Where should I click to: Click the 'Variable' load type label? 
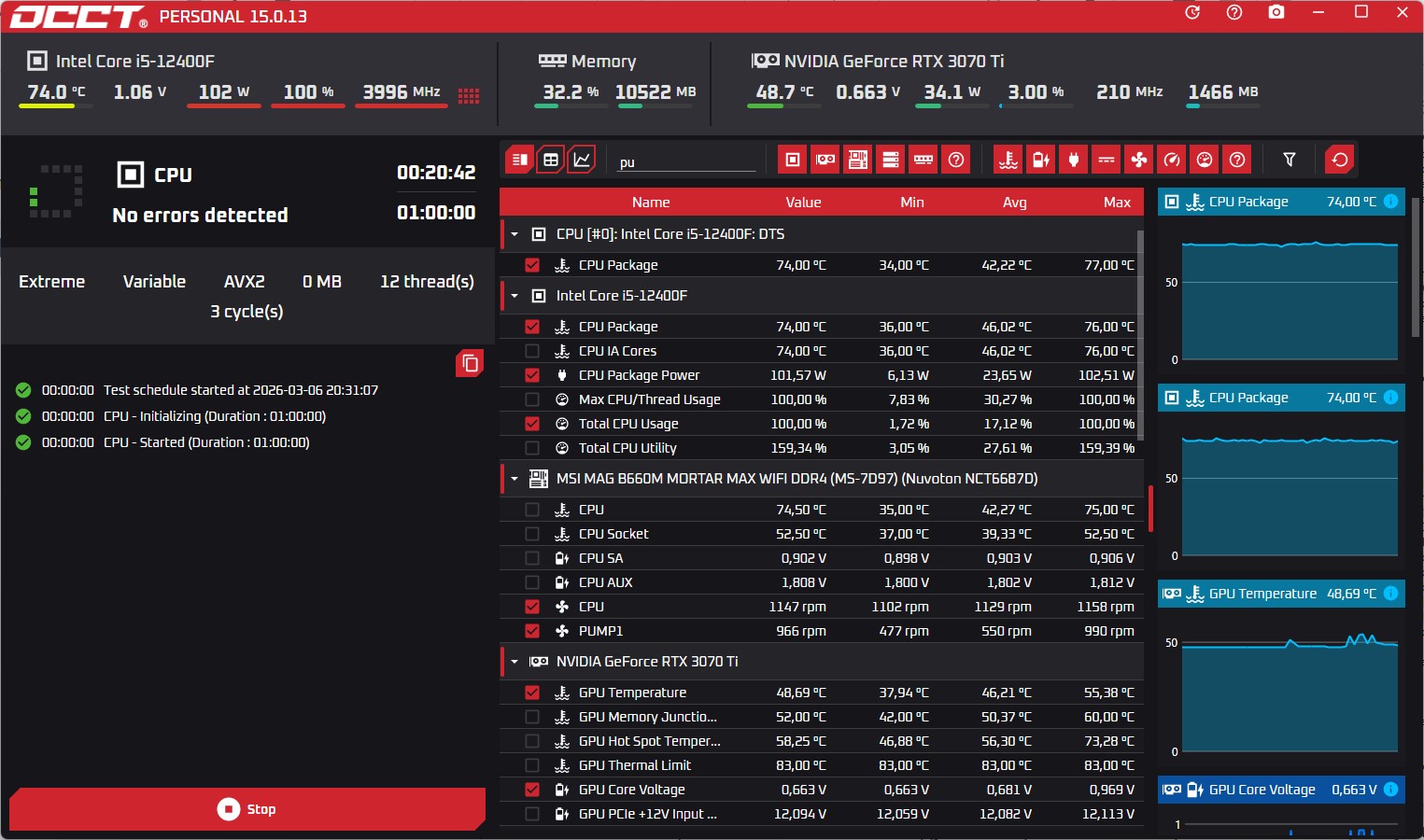coord(154,282)
